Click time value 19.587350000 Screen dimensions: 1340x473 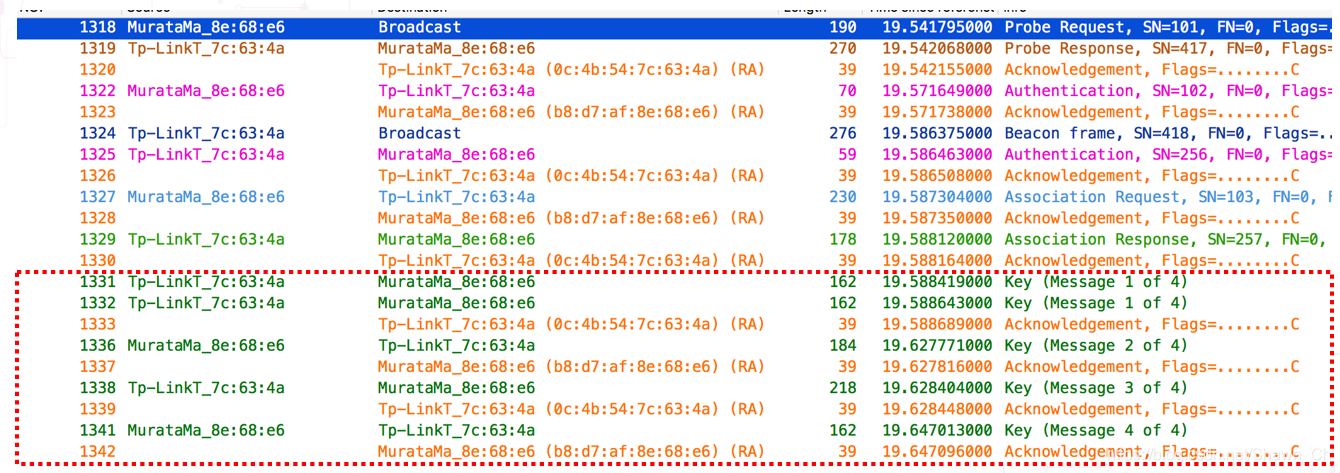click(938, 218)
